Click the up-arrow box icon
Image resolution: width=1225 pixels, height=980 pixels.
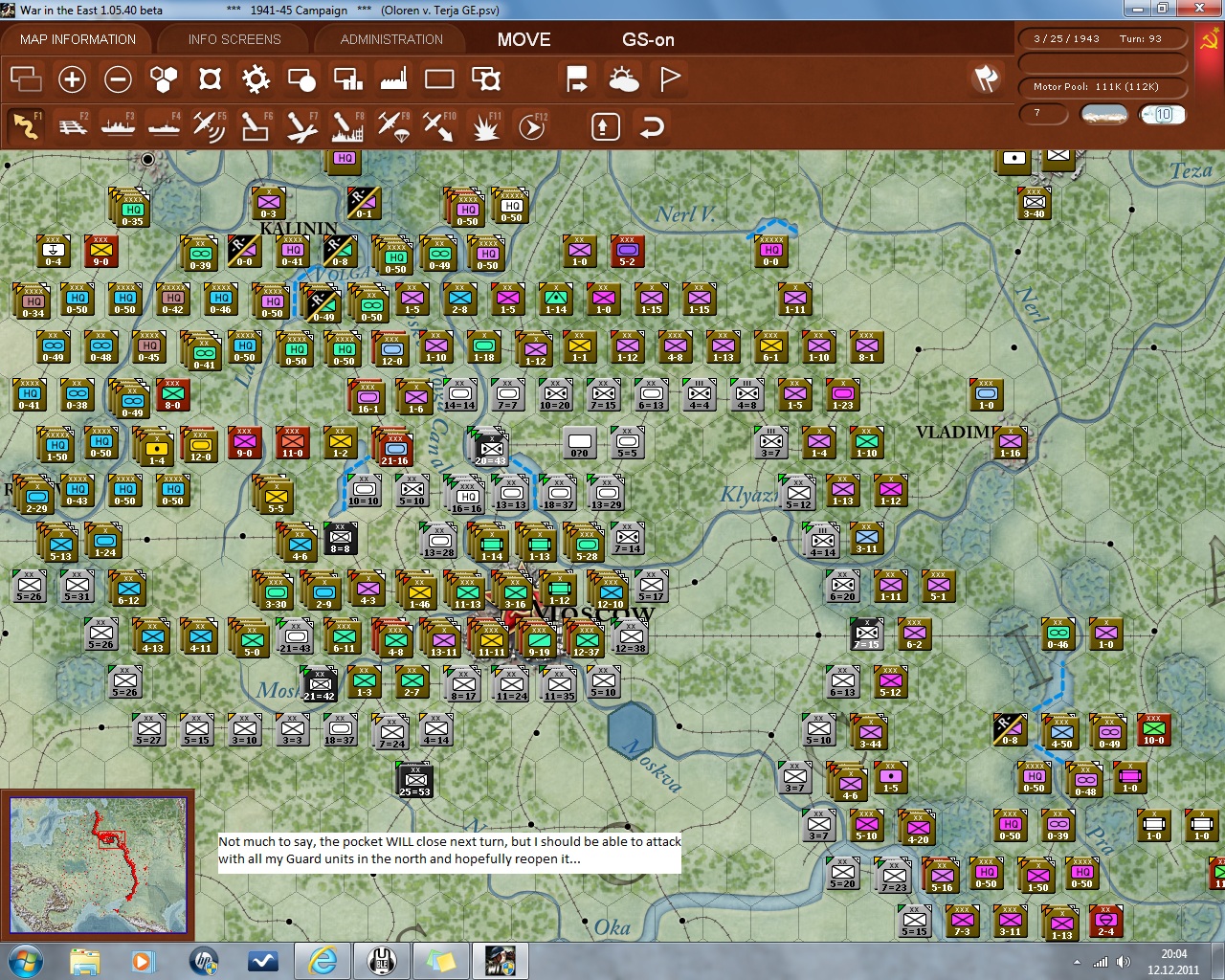tap(606, 126)
